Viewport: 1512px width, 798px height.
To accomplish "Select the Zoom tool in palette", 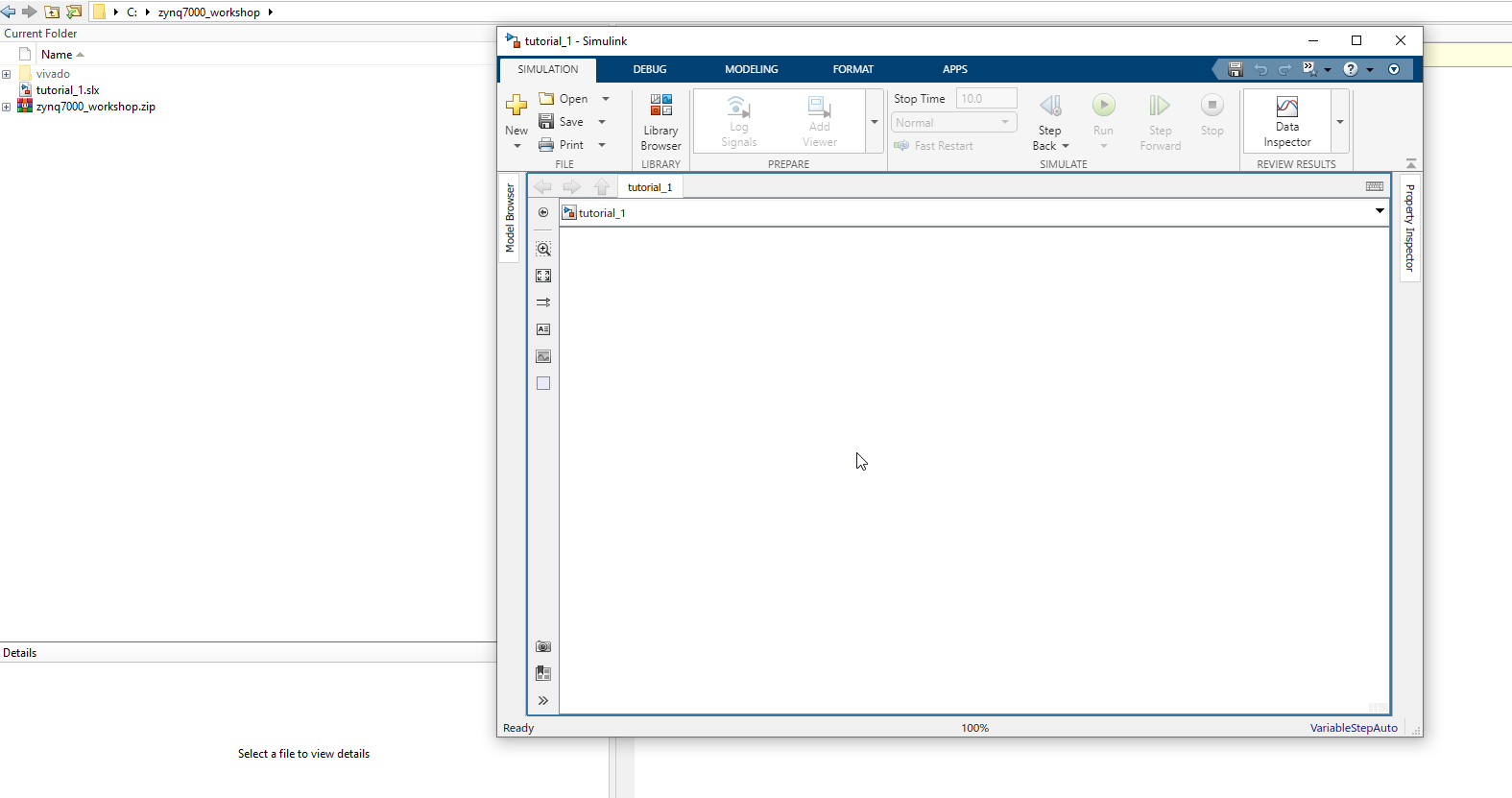I will pos(543,249).
